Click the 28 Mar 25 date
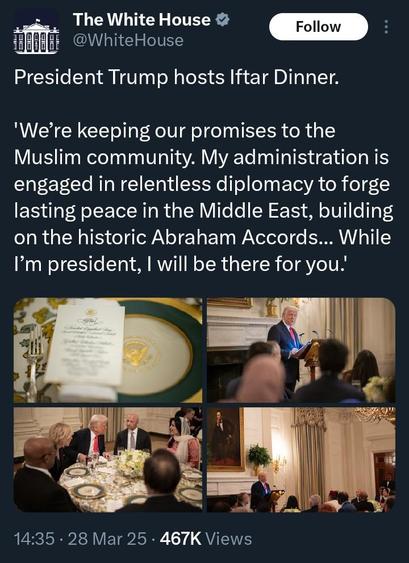This screenshot has width=409, height=563. point(107,539)
